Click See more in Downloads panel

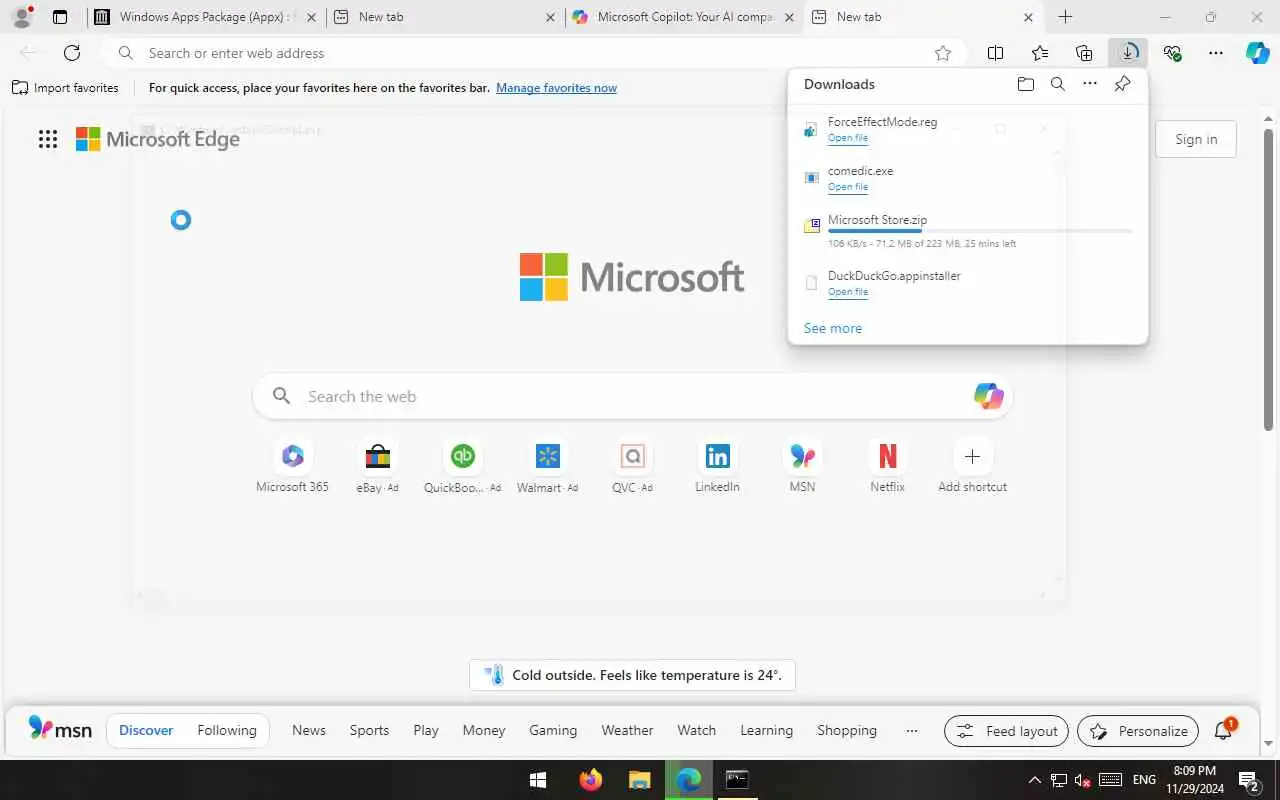click(x=833, y=328)
